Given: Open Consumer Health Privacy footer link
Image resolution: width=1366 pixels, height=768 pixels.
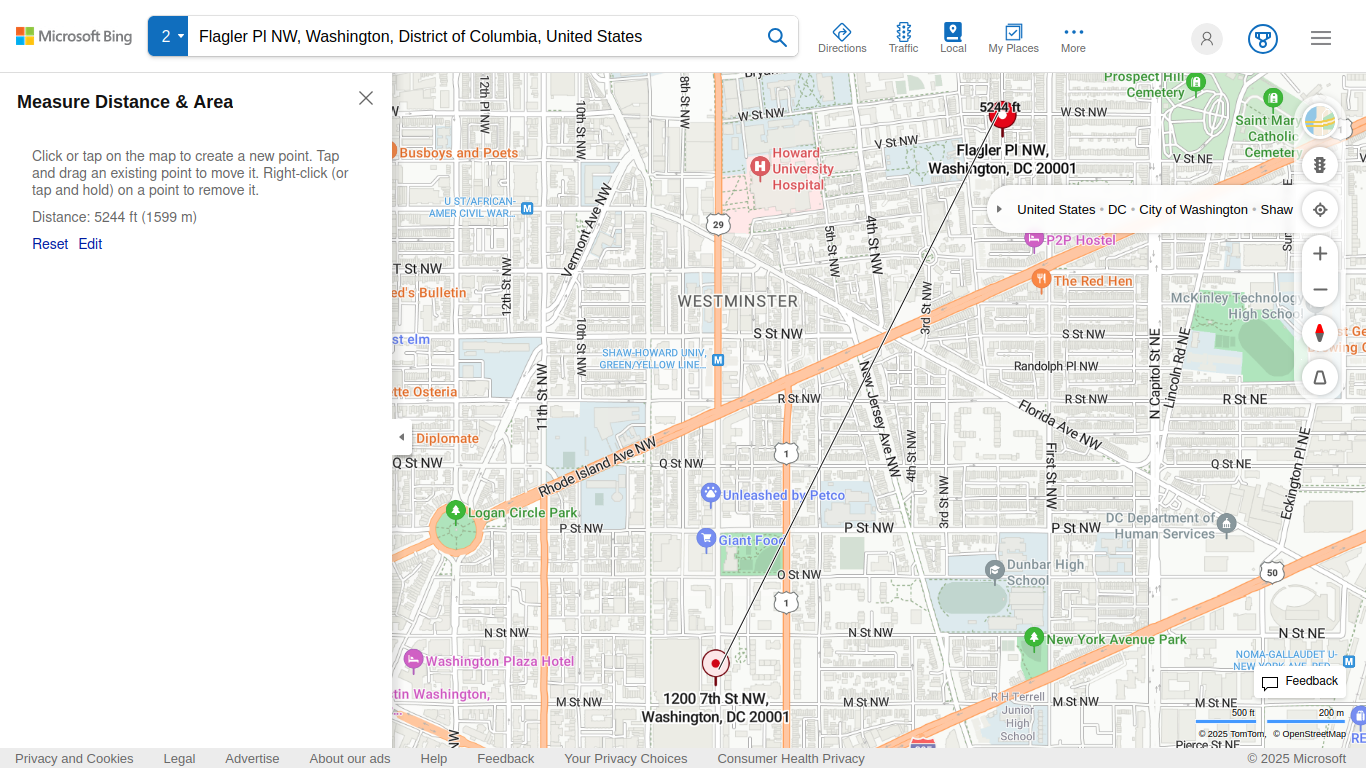Looking at the screenshot, I should click(791, 758).
